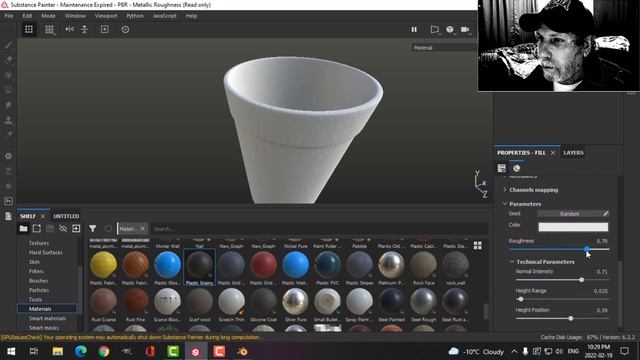Open Microsoft Edge from the taskbar
The width and height of the screenshot is (640, 360).
80,351
